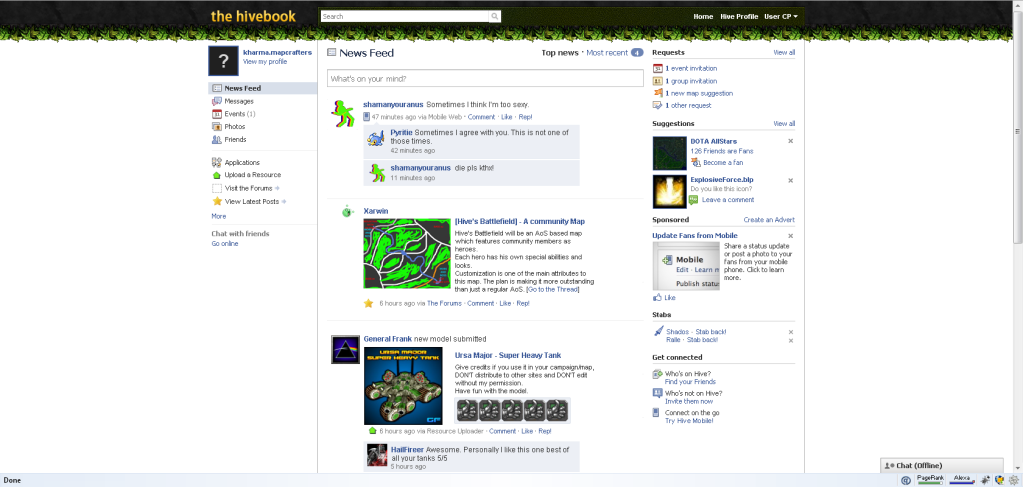Click the Pyritie commenter avatar
1023x487 pixels.
376,137
